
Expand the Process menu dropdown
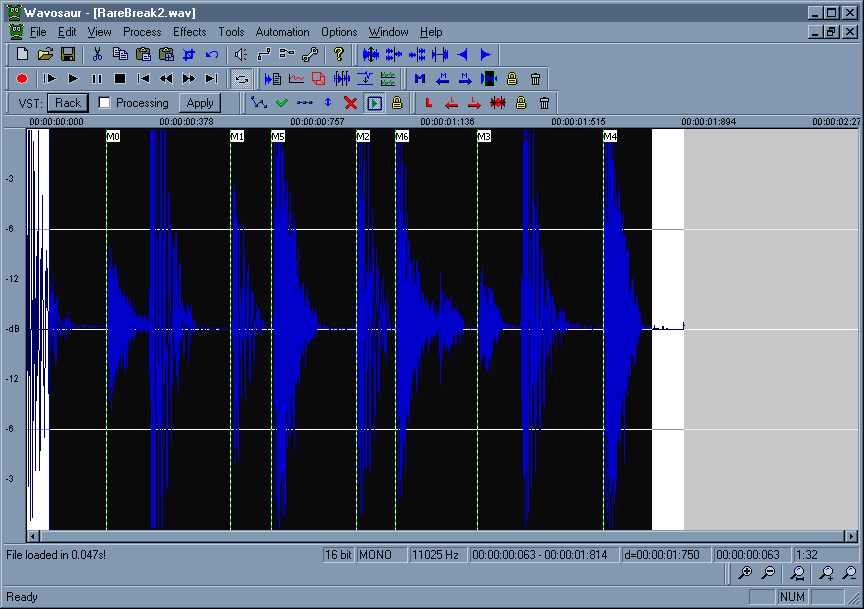point(142,32)
